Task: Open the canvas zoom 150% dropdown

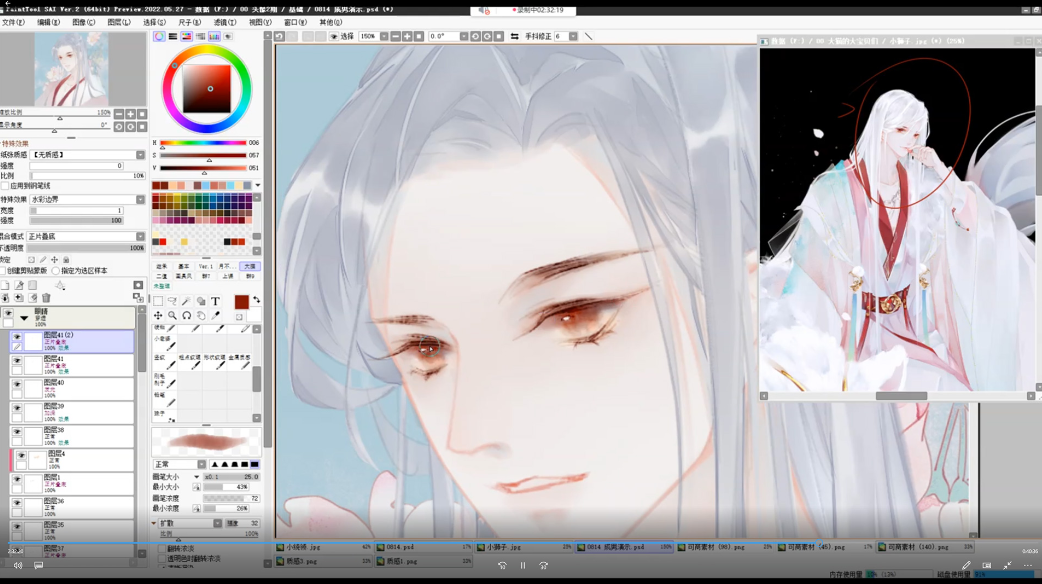Action: point(384,37)
